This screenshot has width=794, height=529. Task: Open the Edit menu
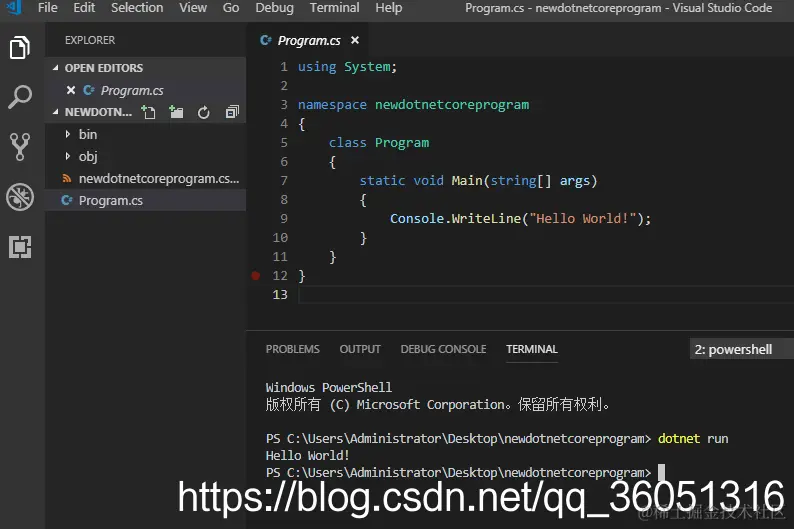coord(84,8)
